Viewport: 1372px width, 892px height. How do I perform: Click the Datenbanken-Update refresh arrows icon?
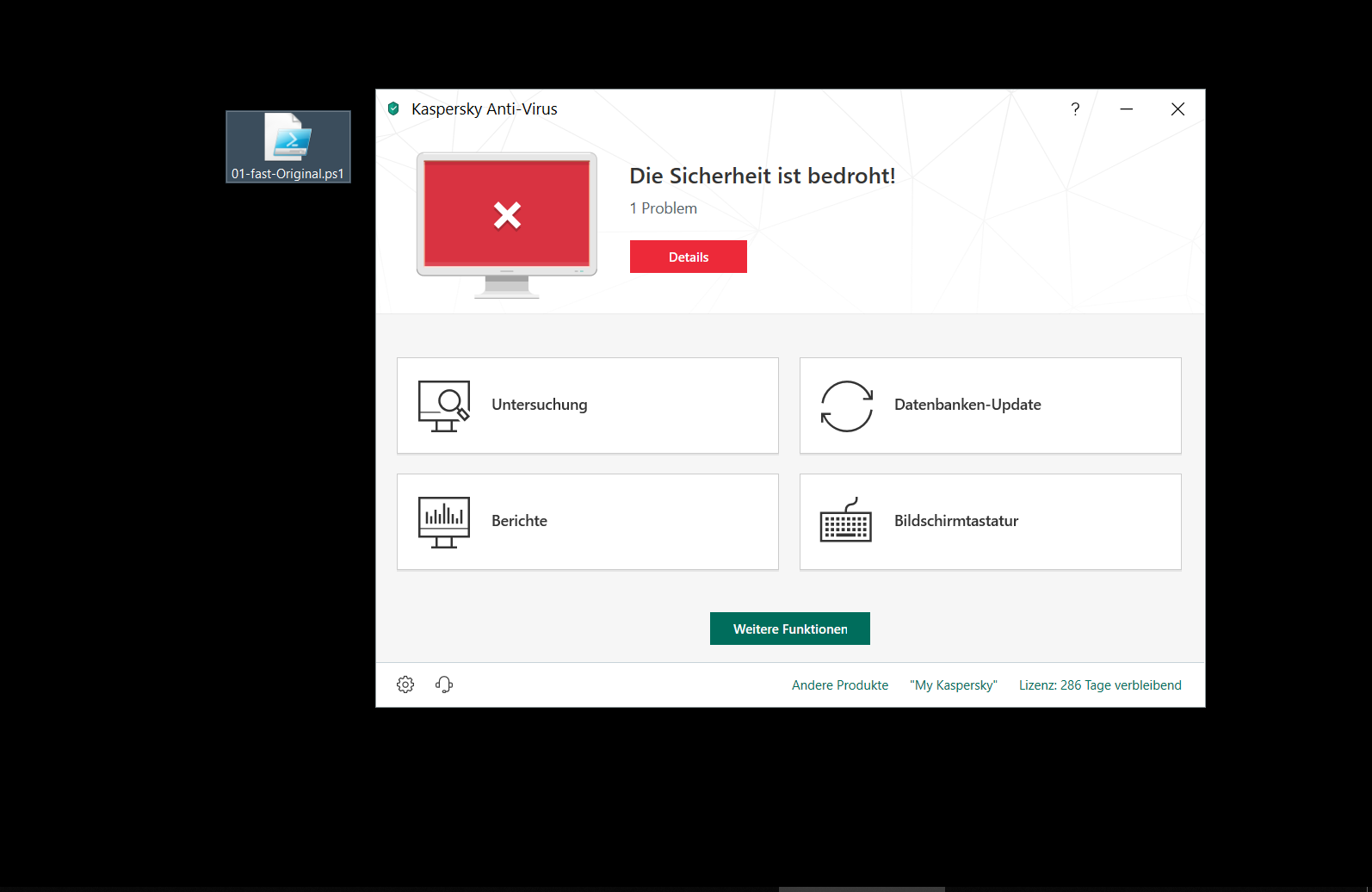pyautogui.click(x=847, y=406)
